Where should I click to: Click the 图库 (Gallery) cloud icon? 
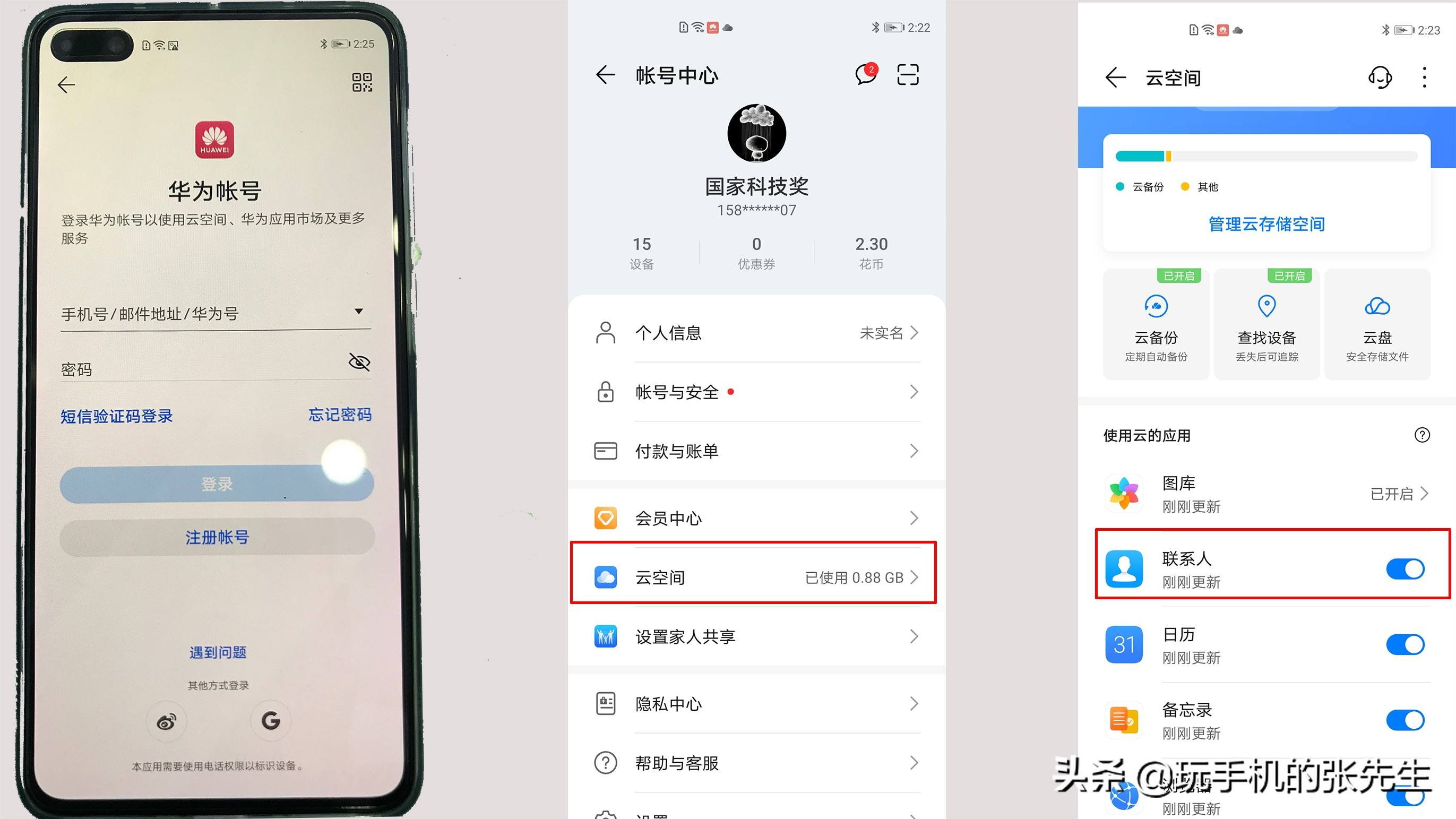coord(1122,491)
